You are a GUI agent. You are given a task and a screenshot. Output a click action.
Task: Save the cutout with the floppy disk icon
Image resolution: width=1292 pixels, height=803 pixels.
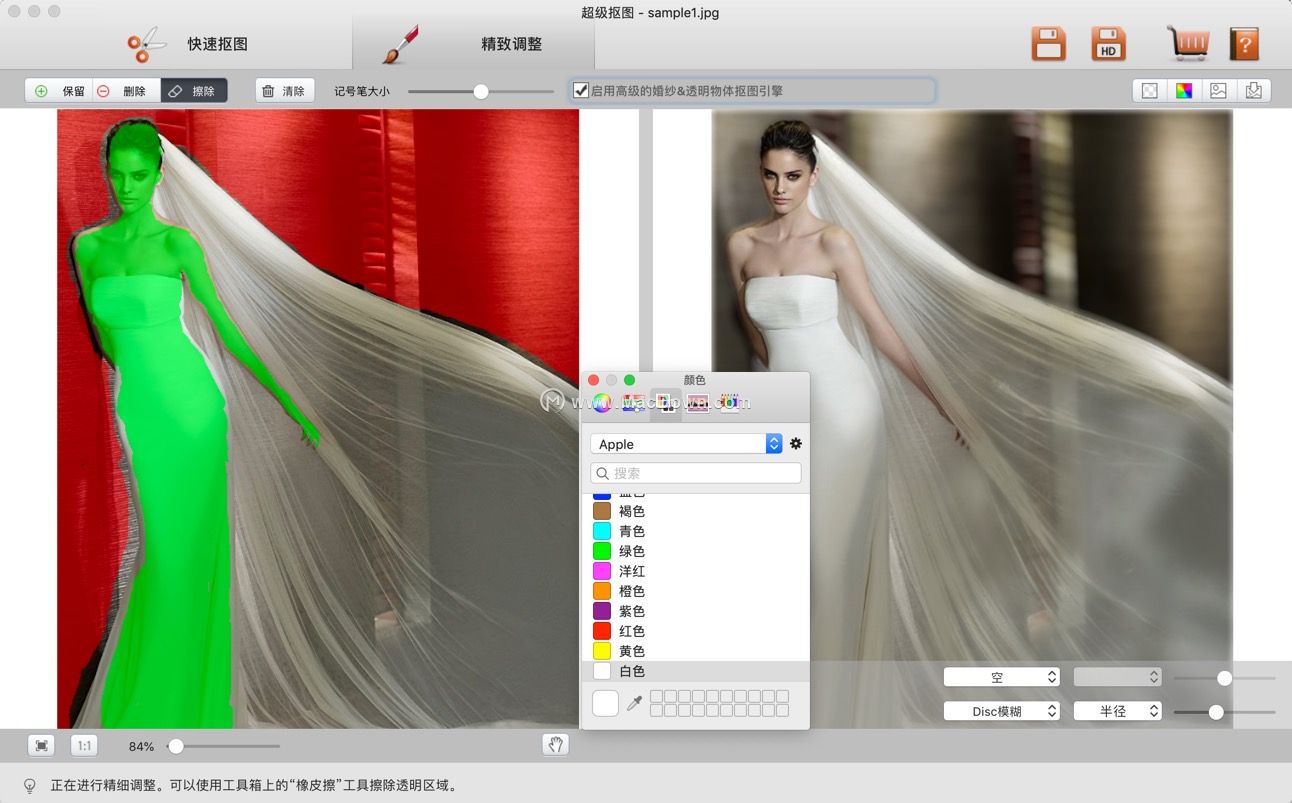pos(1049,44)
